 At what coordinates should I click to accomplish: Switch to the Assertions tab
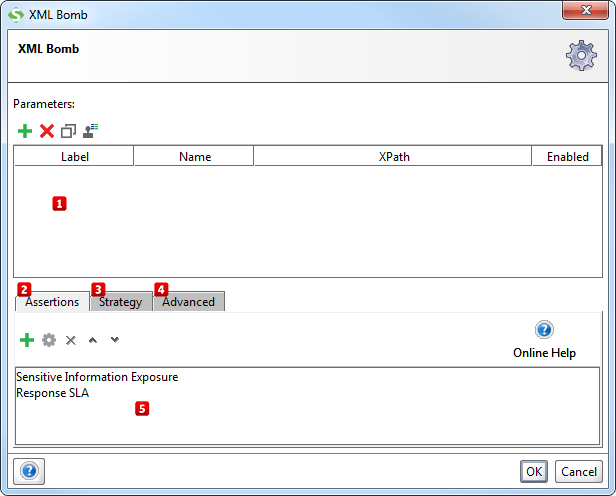tap(52, 302)
